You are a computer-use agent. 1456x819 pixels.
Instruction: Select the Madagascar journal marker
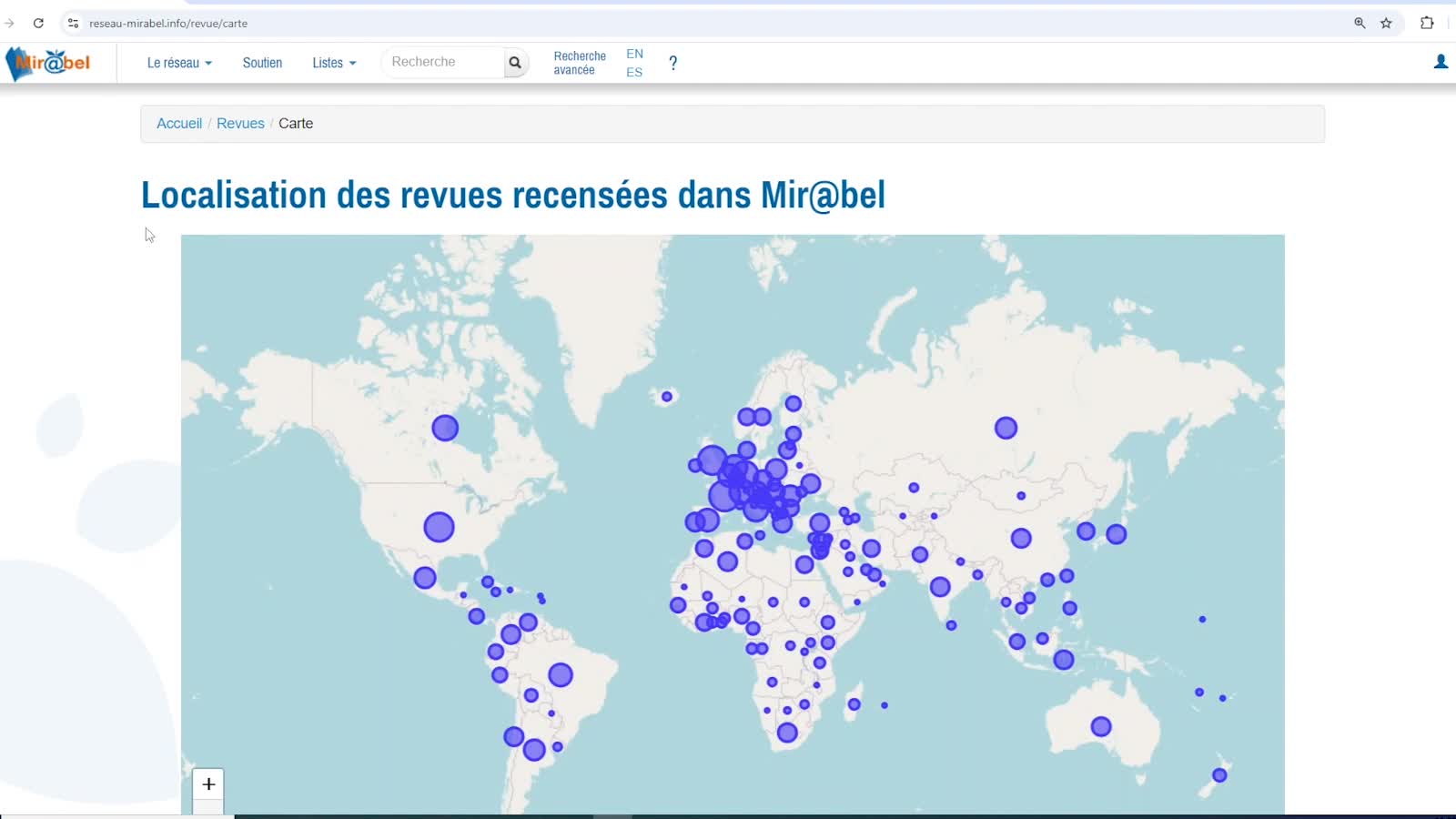click(x=854, y=704)
